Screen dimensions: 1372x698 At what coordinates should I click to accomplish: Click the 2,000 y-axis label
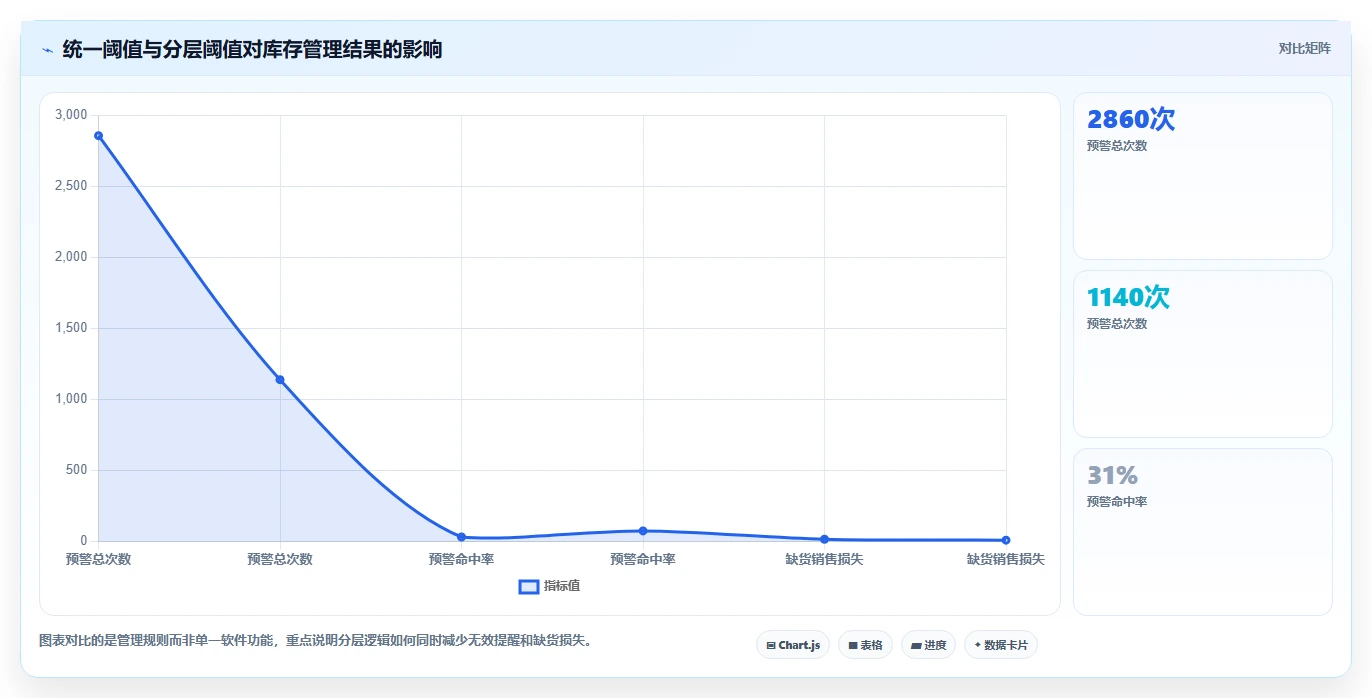point(71,257)
